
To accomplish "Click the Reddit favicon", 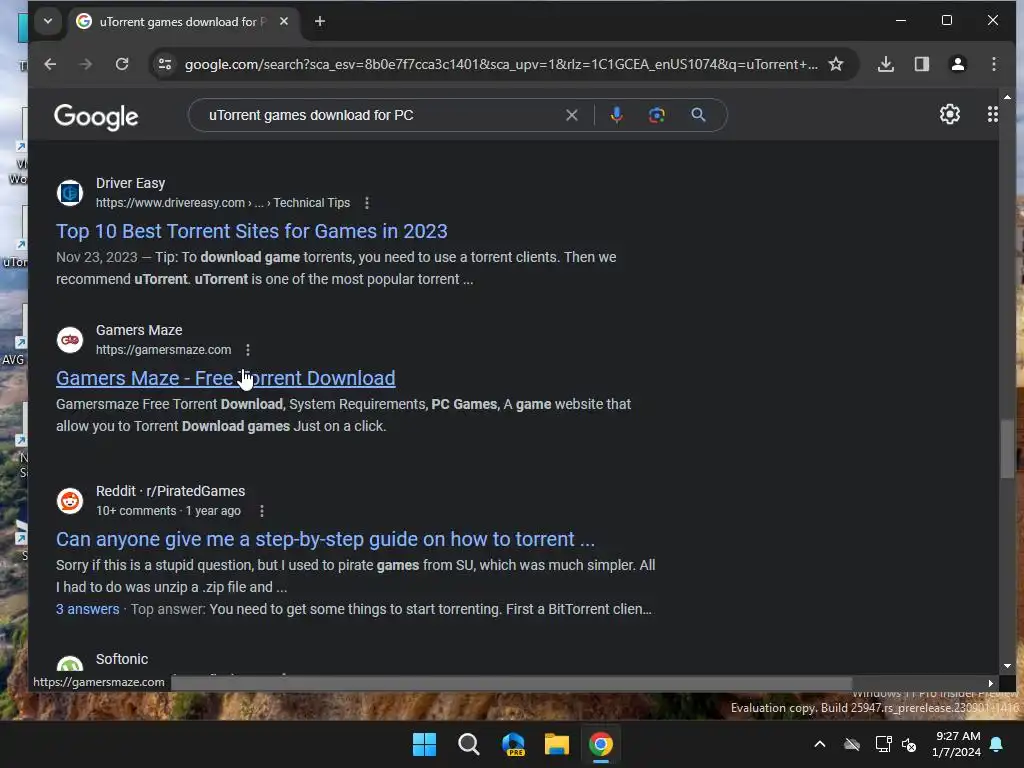I will 70,501.
